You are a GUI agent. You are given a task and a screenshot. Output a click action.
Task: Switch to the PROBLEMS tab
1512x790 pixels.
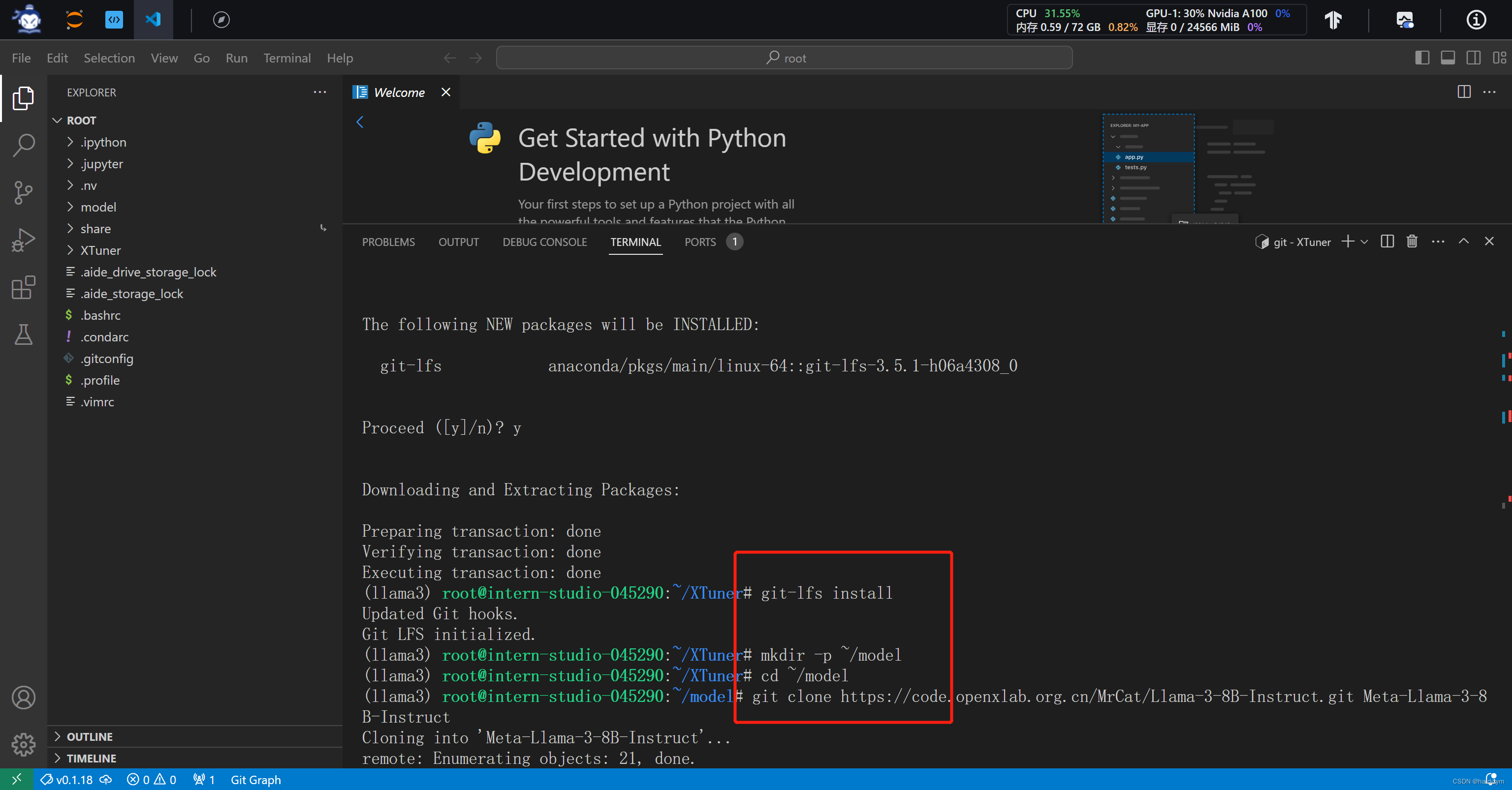pos(388,242)
